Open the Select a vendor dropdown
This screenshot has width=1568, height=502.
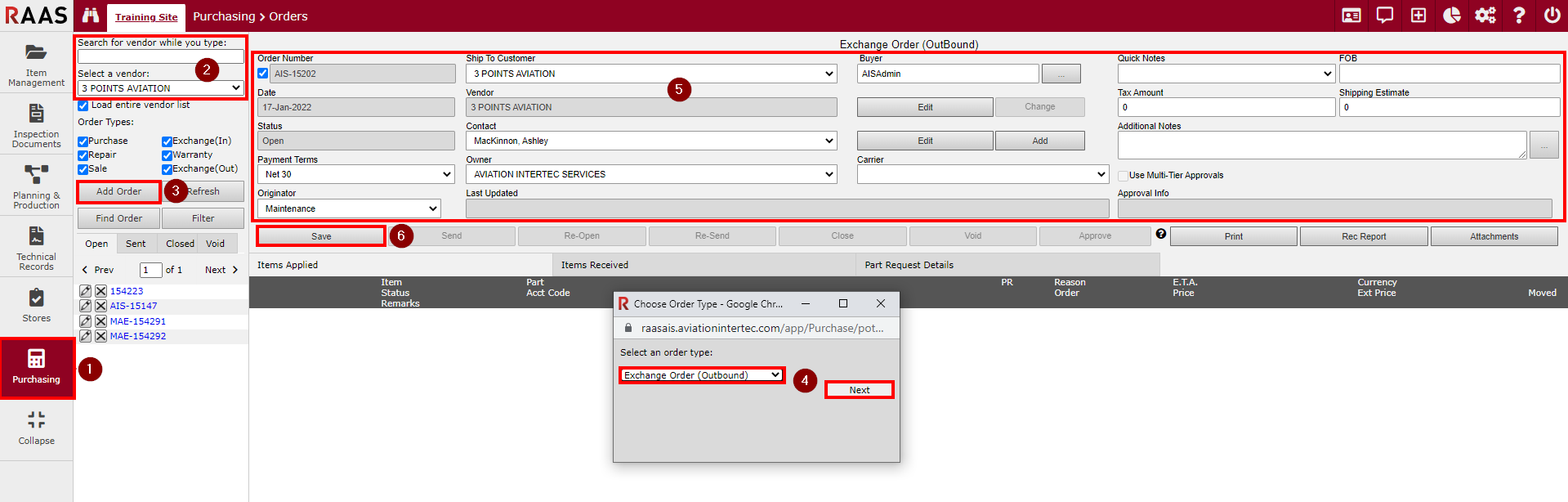pos(161,88)
